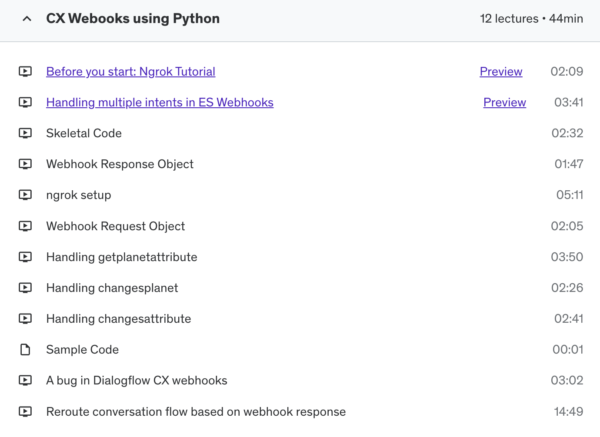Click the 12 lectures • 44min summary
This screenshot has height=437, width=600.
pyautogui.click(x=532, y=18)
